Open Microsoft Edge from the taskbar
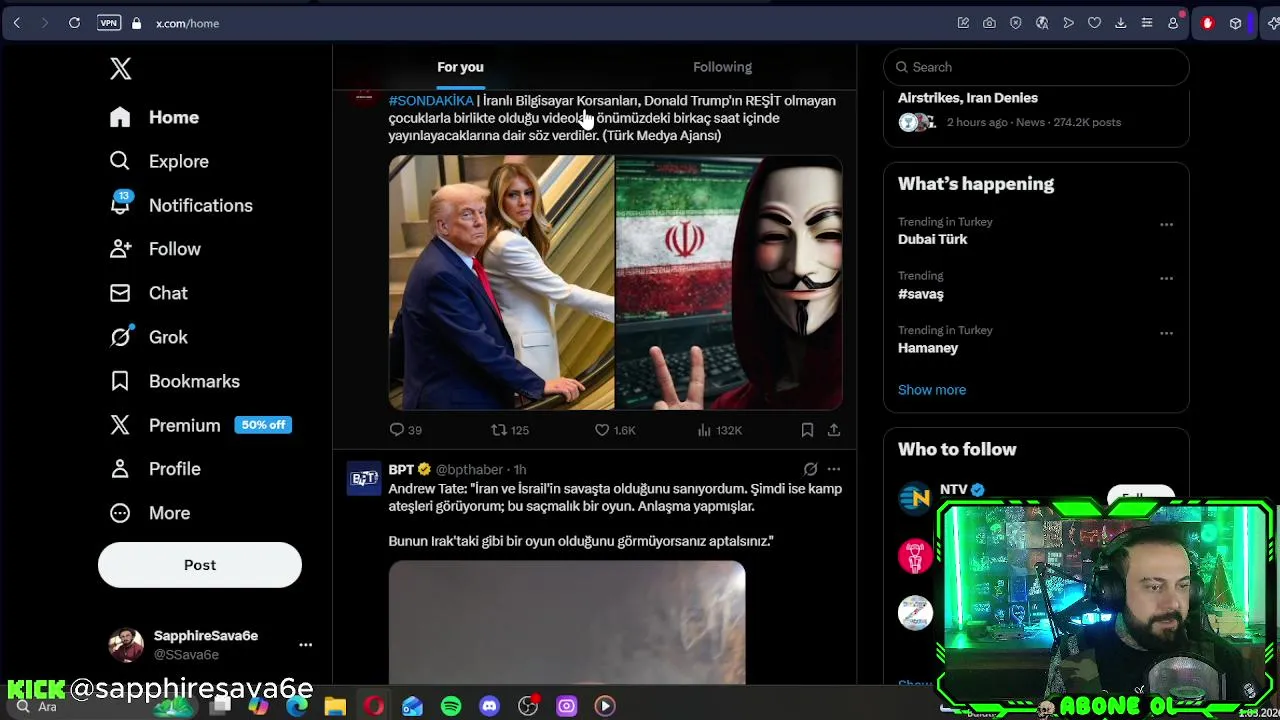 tap(297, 707)
